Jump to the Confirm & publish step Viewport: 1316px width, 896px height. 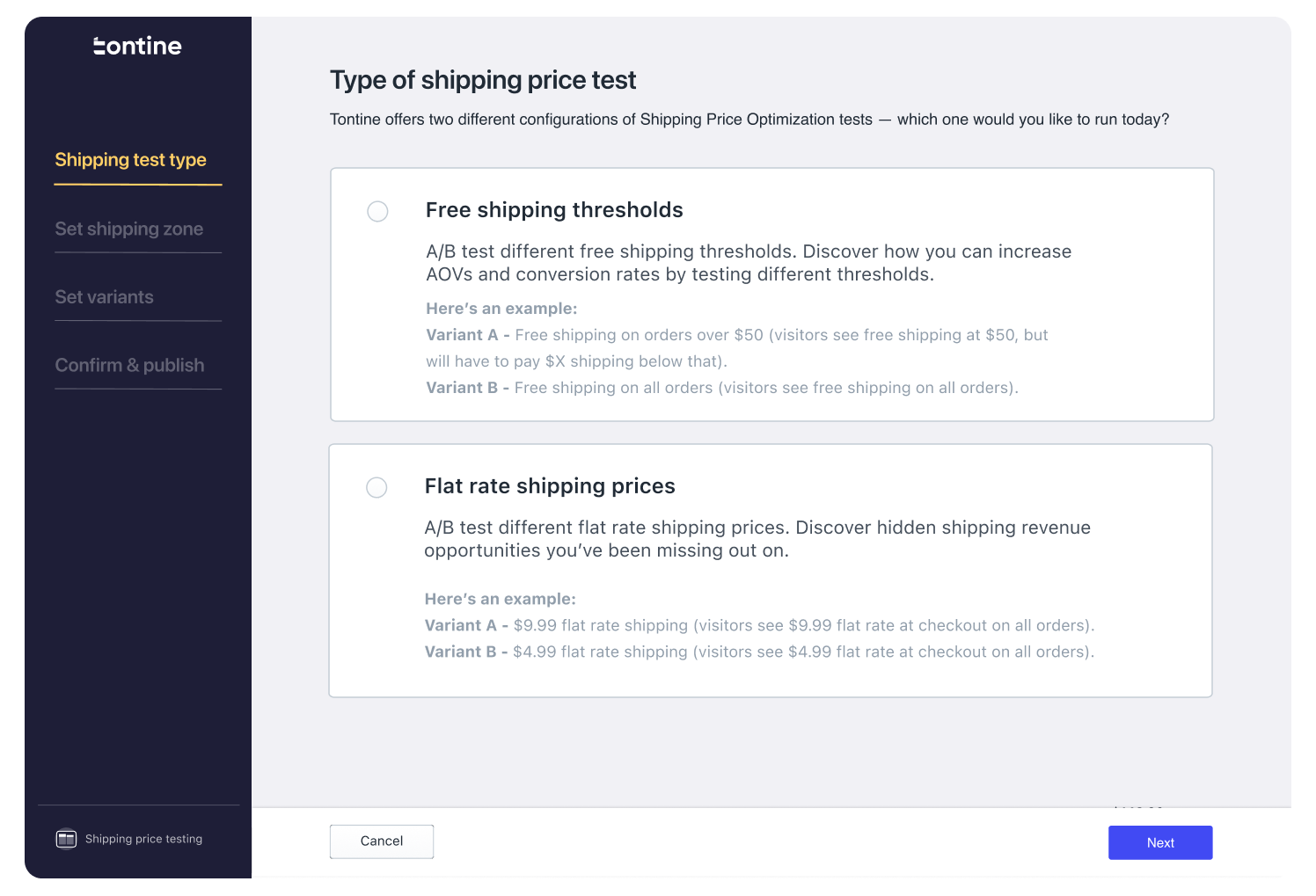[129, 365]
